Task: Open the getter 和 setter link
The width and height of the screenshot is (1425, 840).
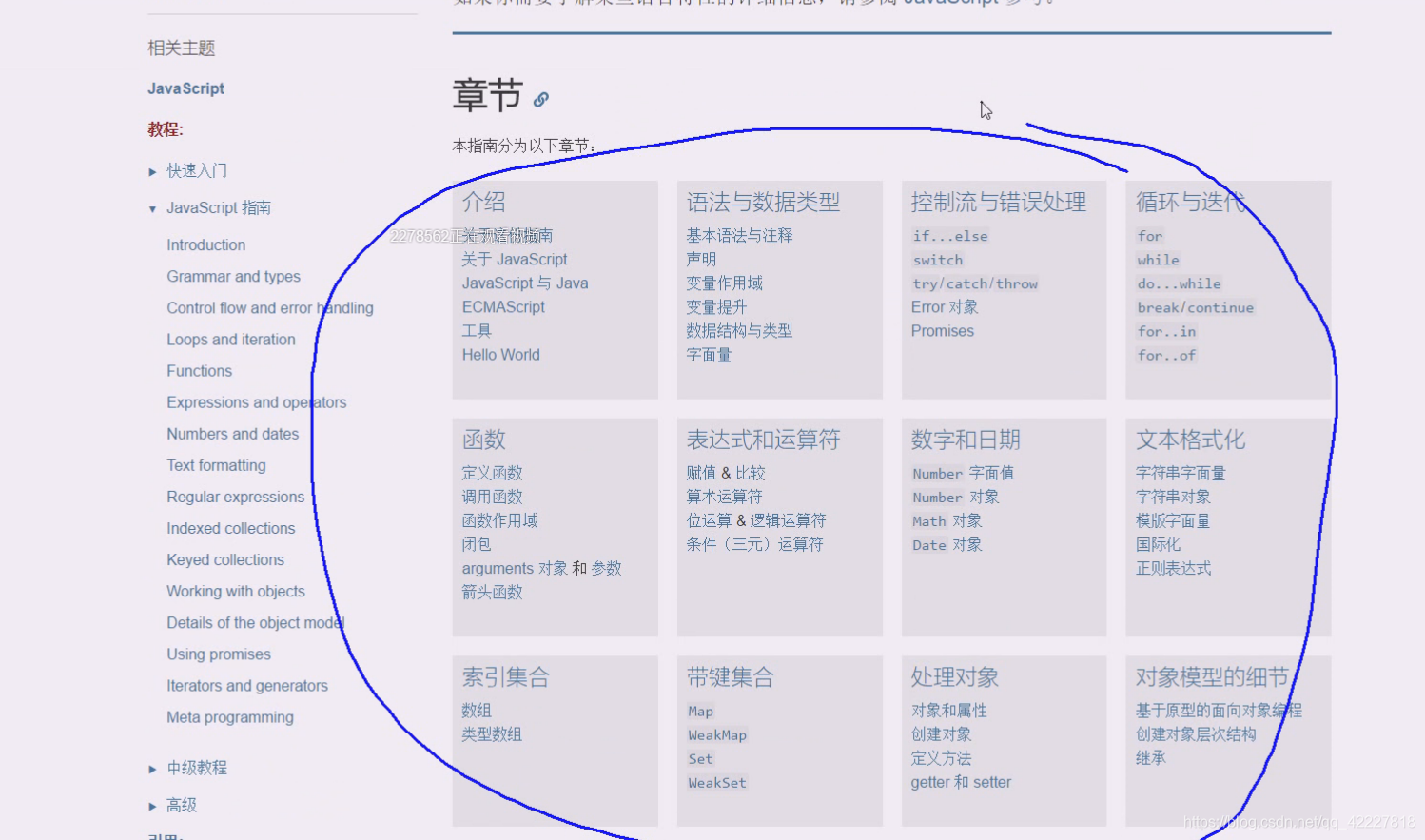Action: click(x=961, y=782)
